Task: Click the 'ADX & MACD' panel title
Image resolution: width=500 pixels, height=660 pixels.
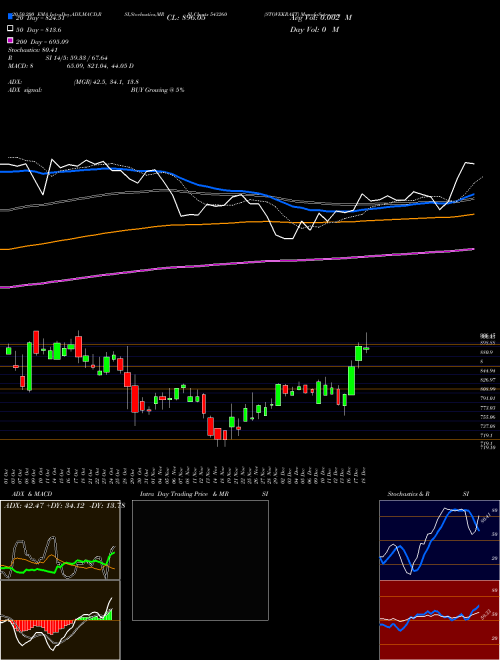Action: (32, 494)
